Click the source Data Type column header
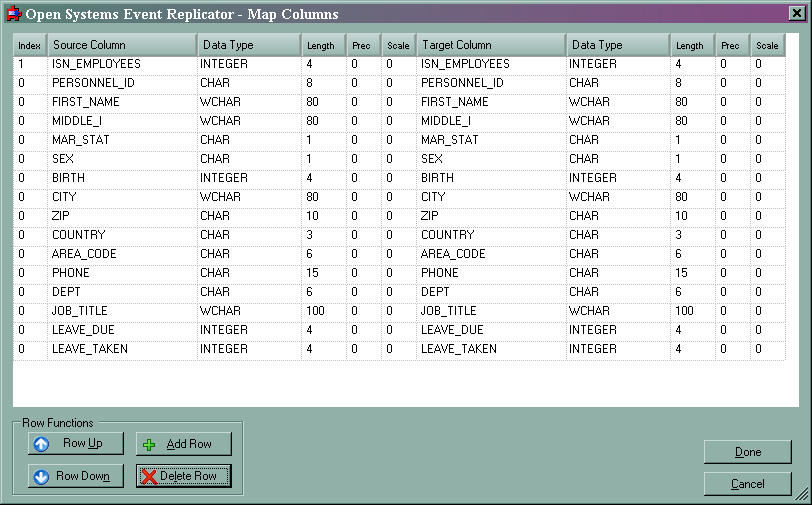This screenshot has width=812, height=505. (249, 45)
